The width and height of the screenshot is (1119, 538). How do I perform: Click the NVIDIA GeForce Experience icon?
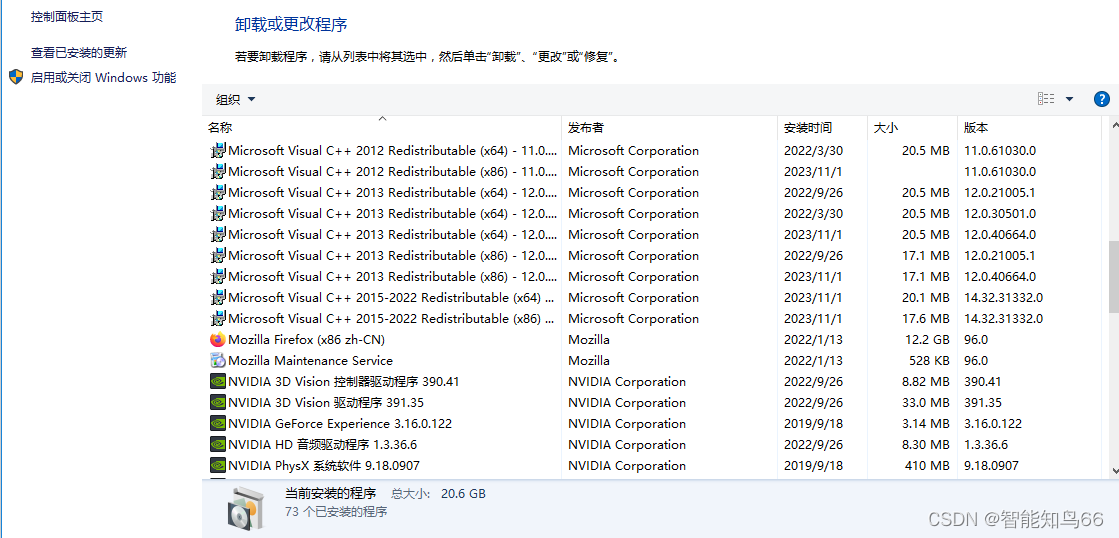pos(218,424)
